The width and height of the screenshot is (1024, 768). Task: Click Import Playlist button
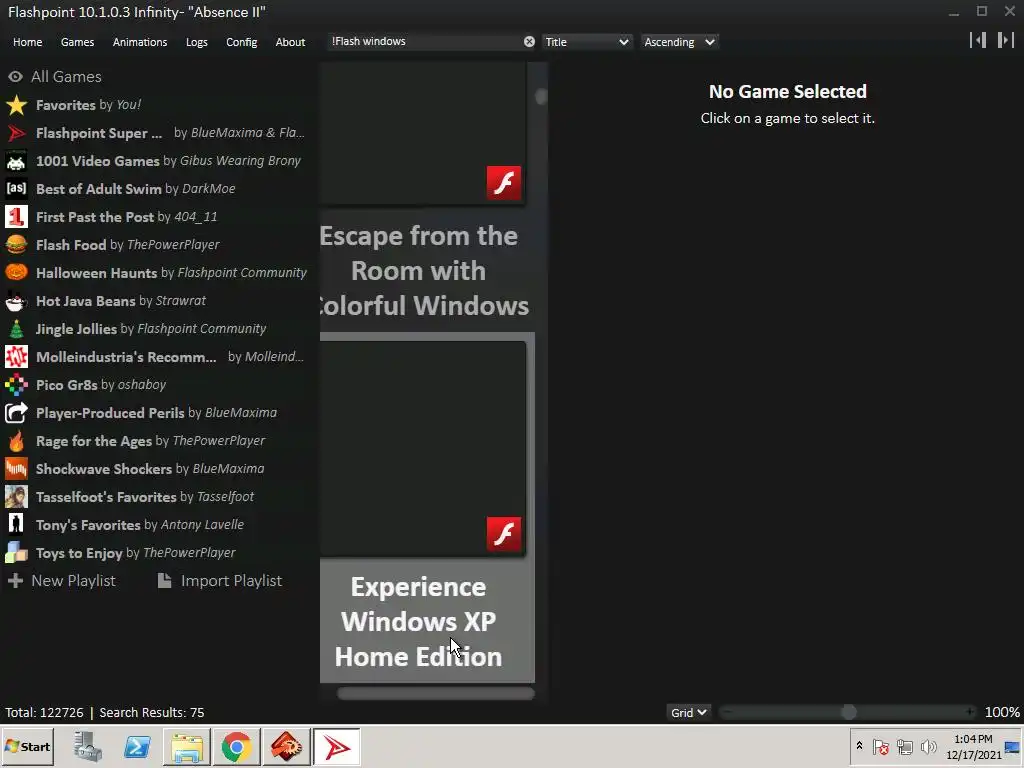point(220,581)
